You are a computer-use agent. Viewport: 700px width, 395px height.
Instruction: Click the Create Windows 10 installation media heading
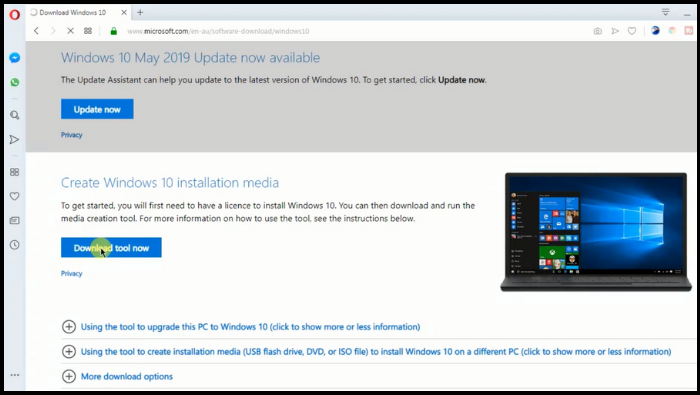(x=170, y=183)
